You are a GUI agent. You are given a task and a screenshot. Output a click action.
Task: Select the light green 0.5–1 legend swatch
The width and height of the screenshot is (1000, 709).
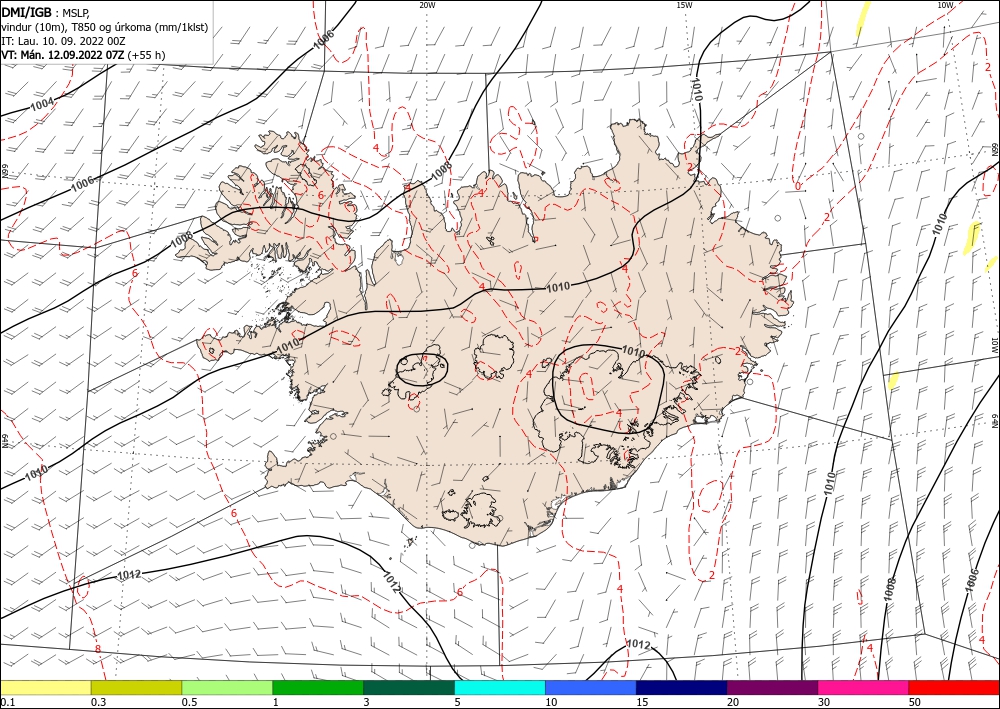click(x=227, y=687)
